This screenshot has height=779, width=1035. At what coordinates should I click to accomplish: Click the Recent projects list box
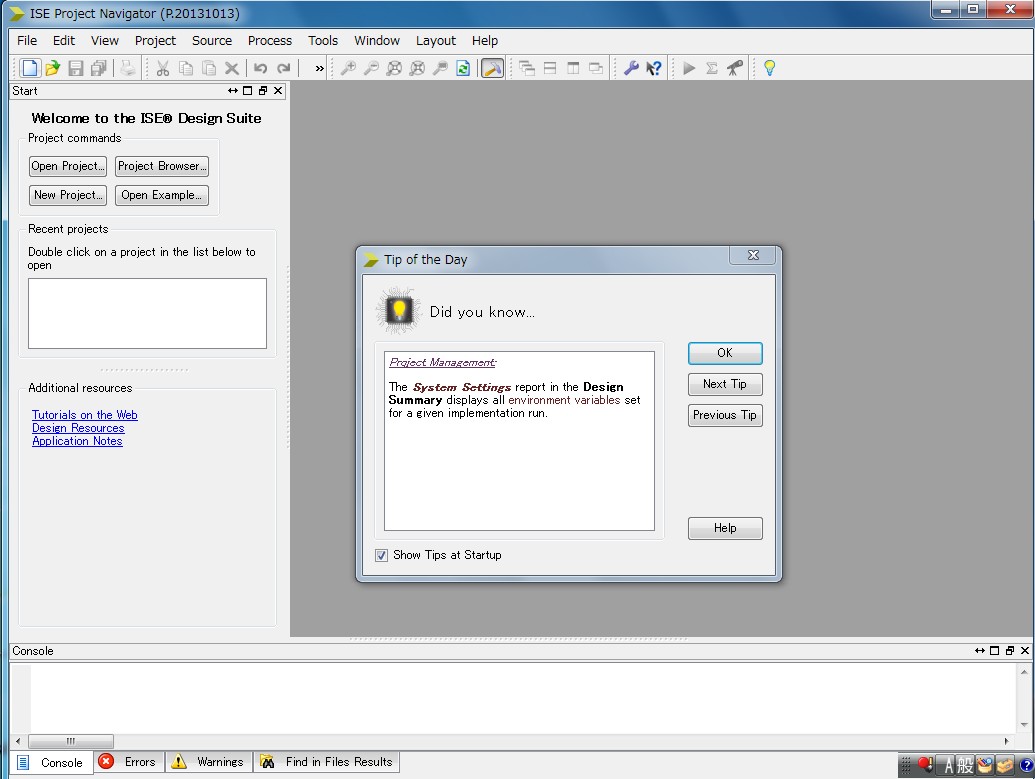coord(147,313)
